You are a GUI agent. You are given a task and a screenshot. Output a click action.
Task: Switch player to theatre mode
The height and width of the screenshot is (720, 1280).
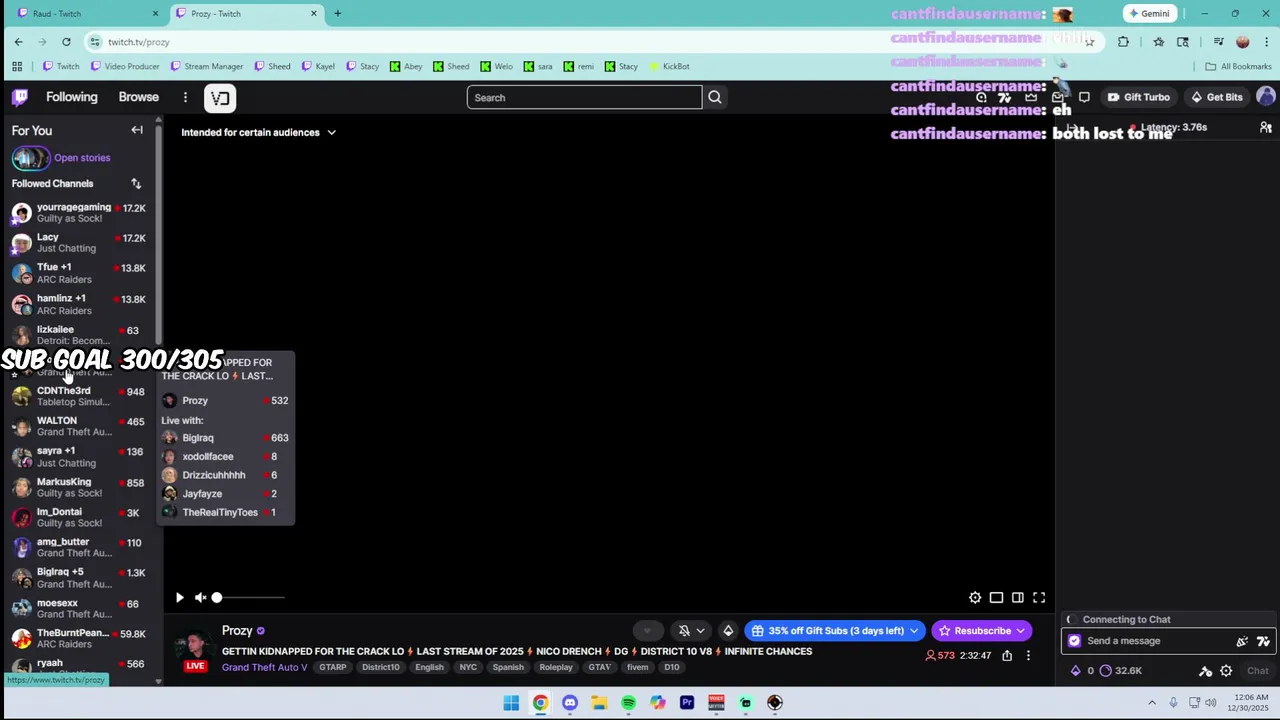point(1017,598)
